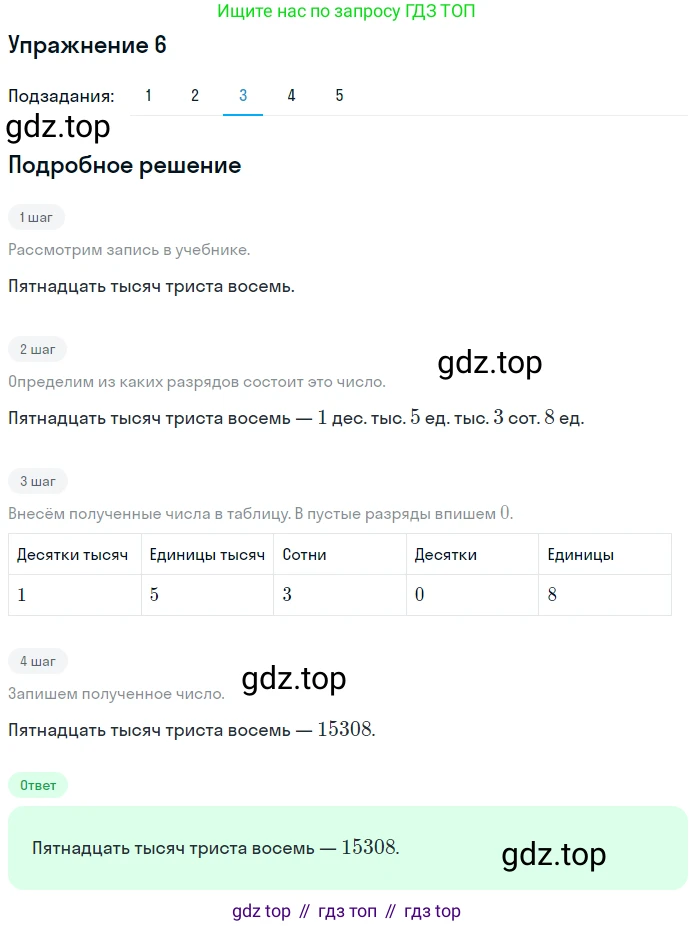695x926 pixels.
Task: Click the 'Упражнение 6' heading
Action: [87, 45]
